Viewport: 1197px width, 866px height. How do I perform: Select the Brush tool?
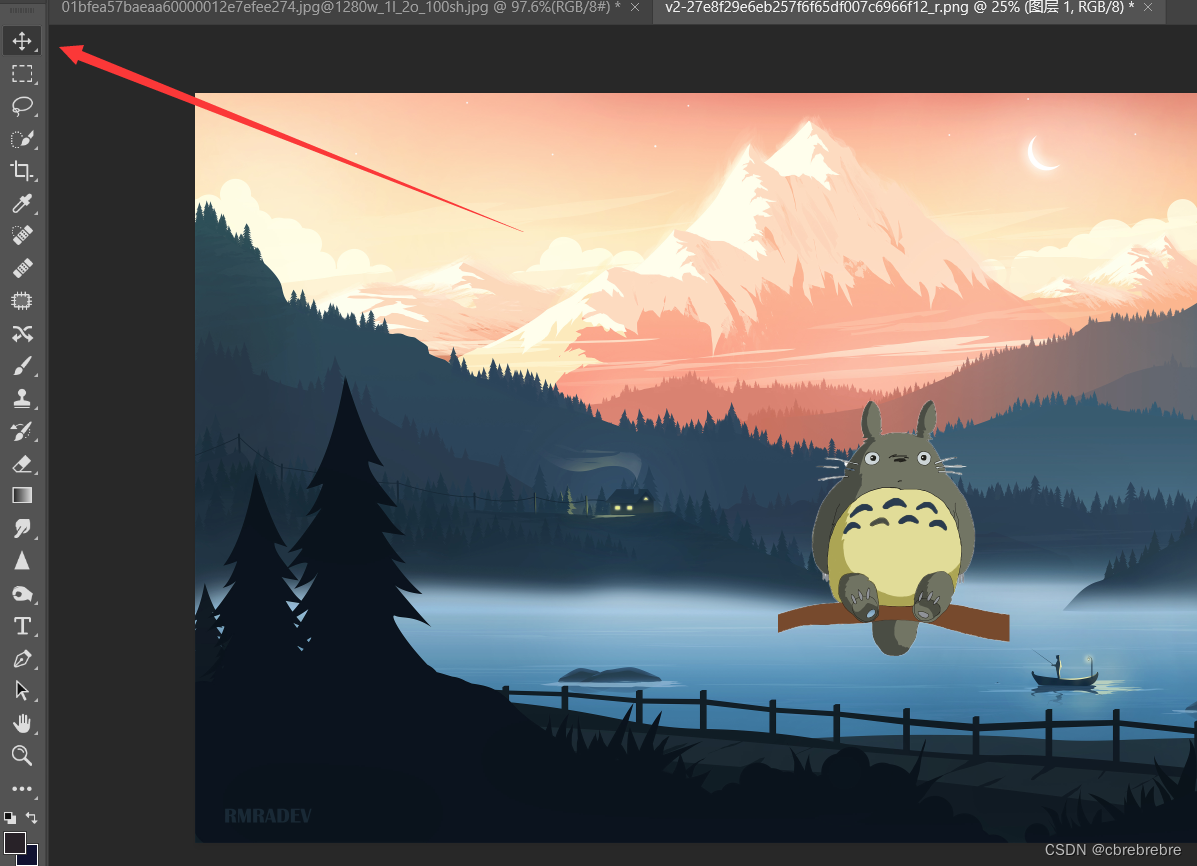[22, 367]
